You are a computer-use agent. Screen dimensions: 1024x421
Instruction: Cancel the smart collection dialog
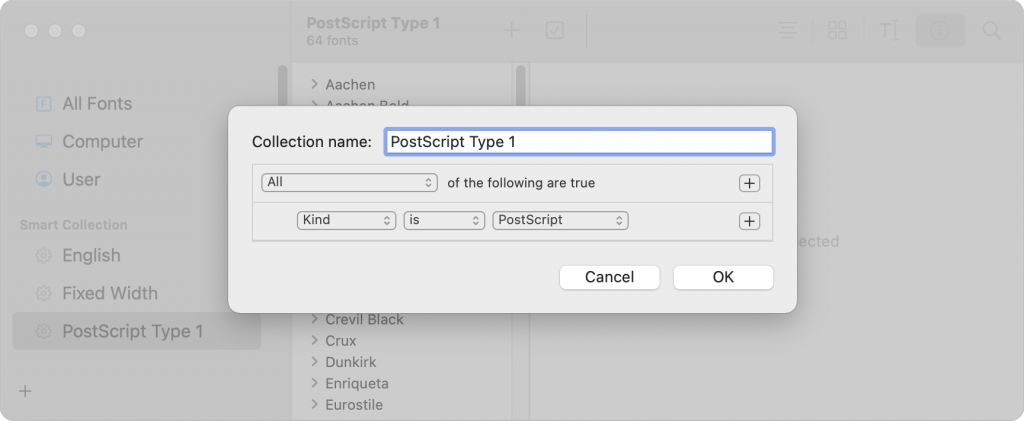click(x=609, y=277)
